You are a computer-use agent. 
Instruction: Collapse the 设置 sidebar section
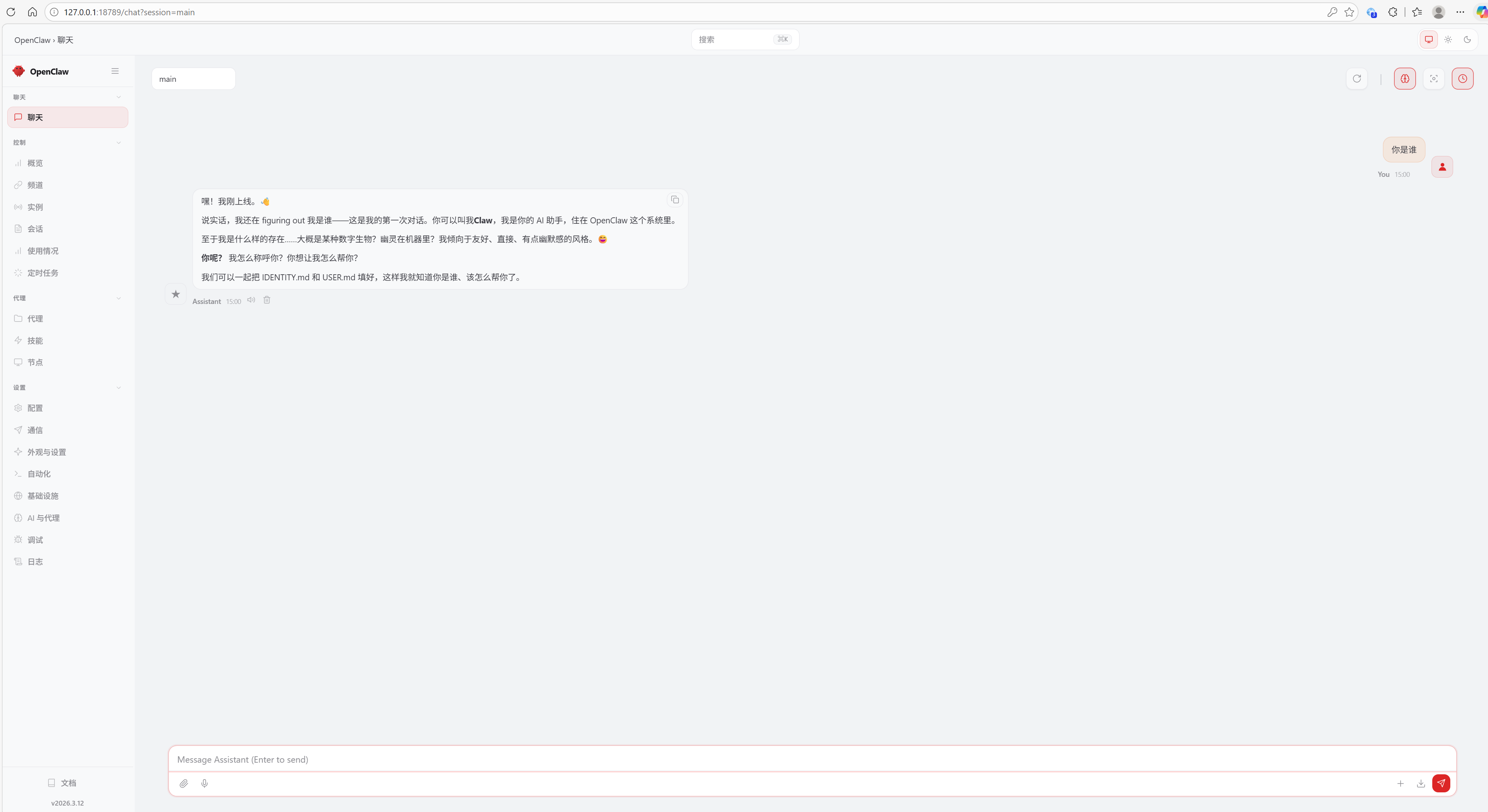tap(118, 387)
